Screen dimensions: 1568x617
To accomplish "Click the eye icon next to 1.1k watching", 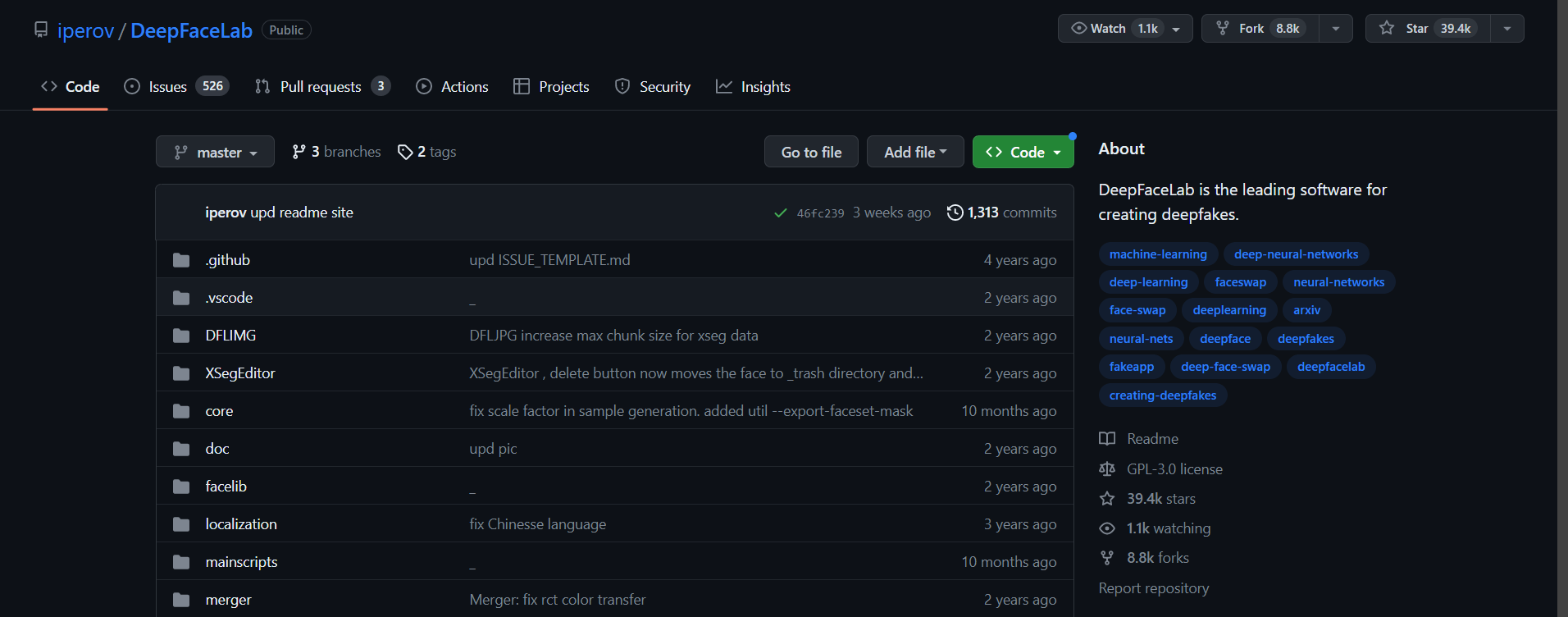I will click(1107, 528).
